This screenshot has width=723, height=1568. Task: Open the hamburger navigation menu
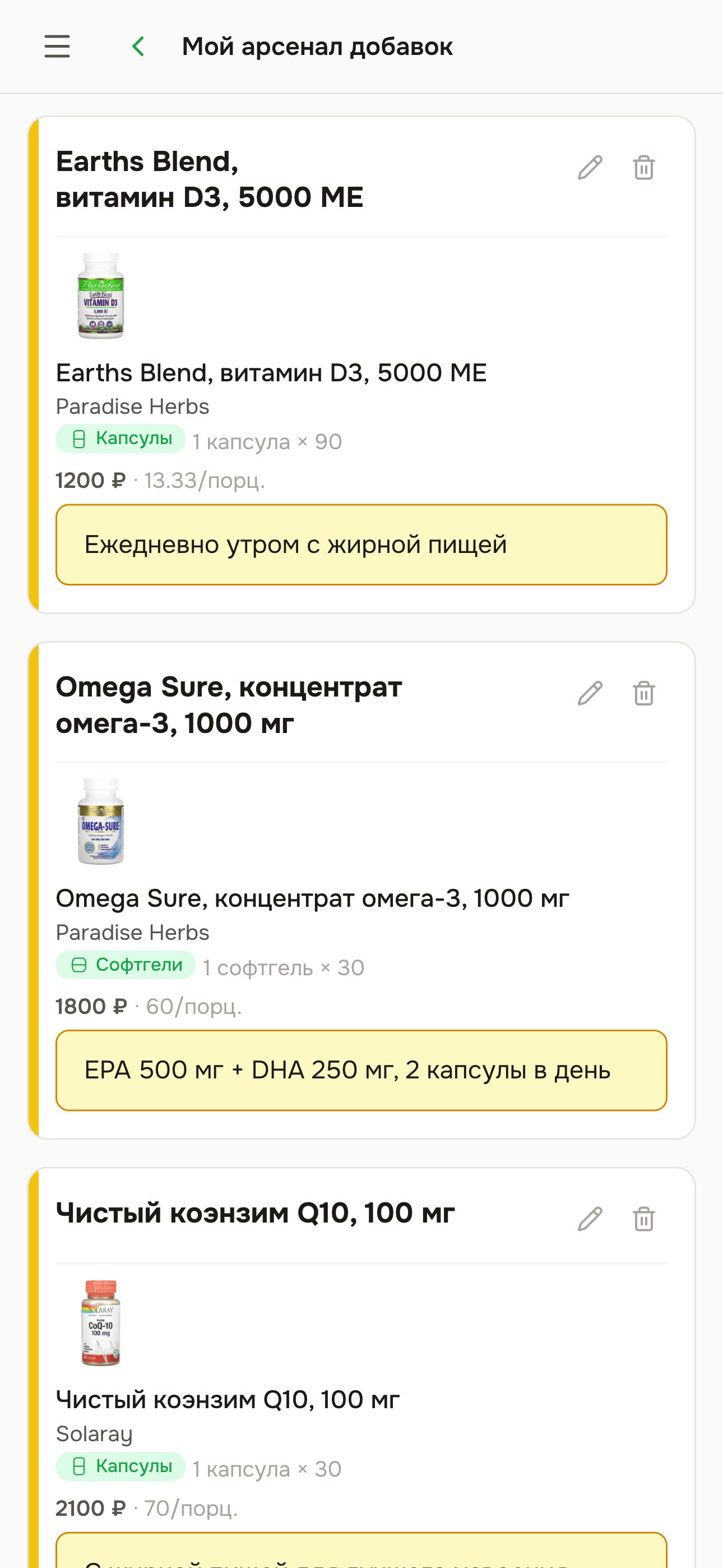click(x=57, y=45)
